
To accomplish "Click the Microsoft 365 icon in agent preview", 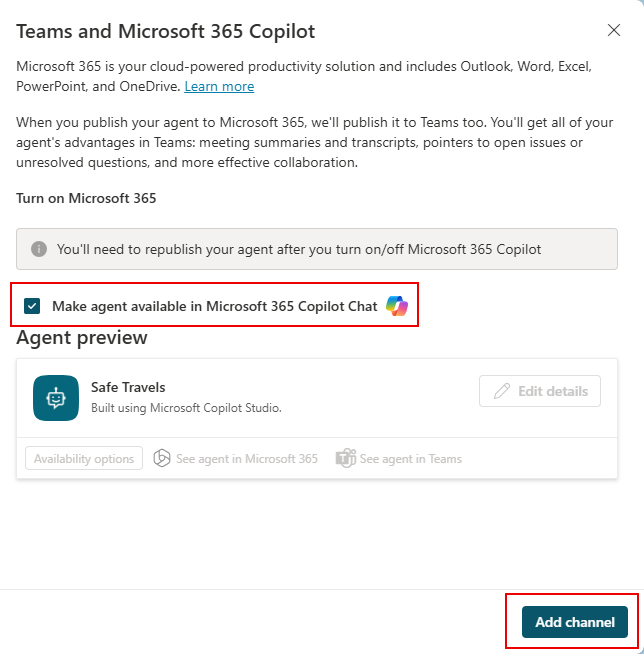I will 162,459.
